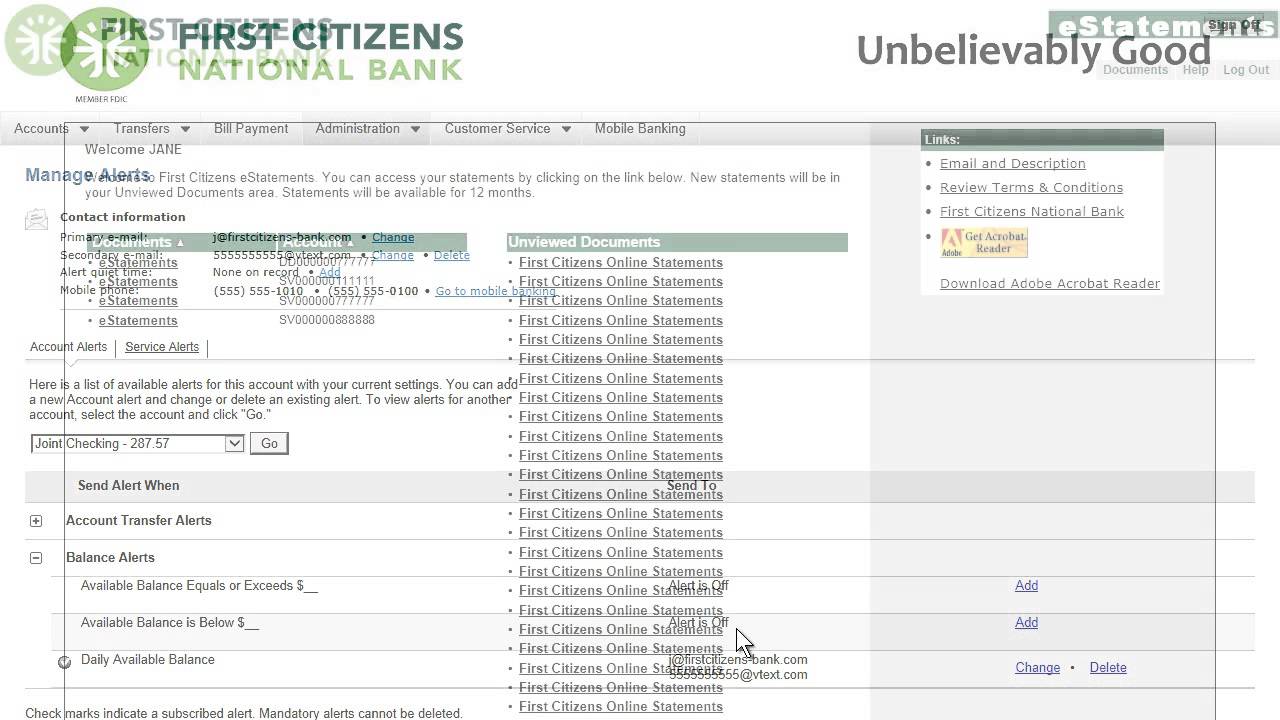Image resolution: width=1280 pixels, height=720 pixels.
Task: Change the primary e-mail address
Action: tap(393, 238)
